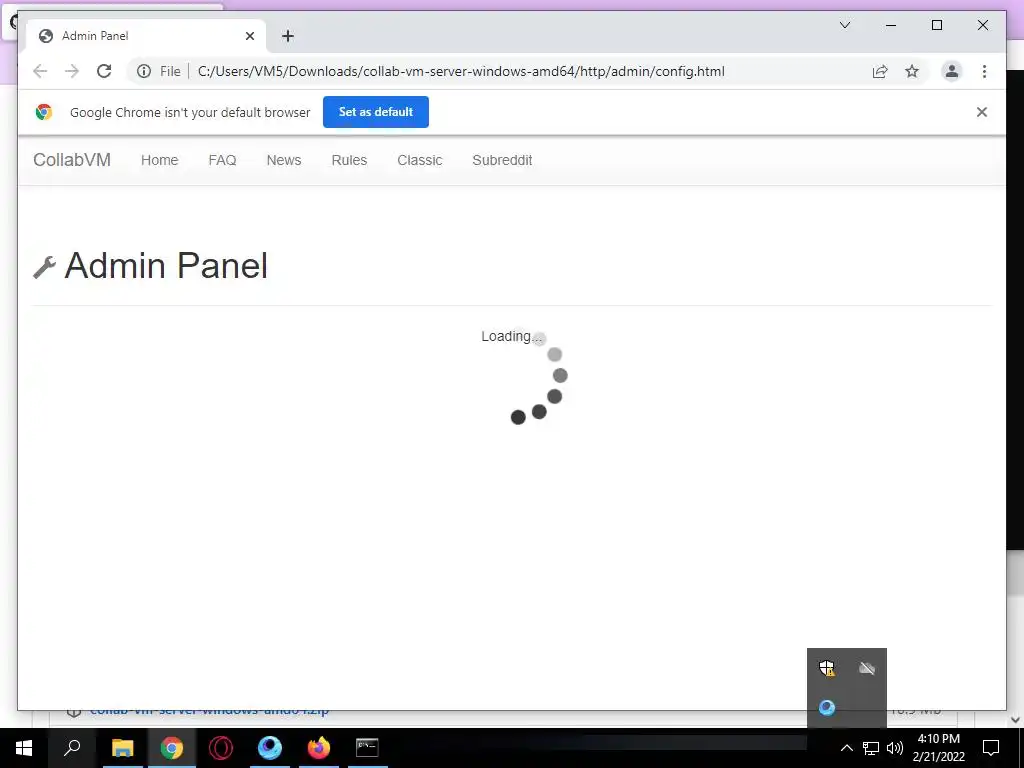The width and height of the screenshot is (1024, 768).
Task: Open the Subreddit navigation link
Action: pyautogui.click(x=502, y=160)
